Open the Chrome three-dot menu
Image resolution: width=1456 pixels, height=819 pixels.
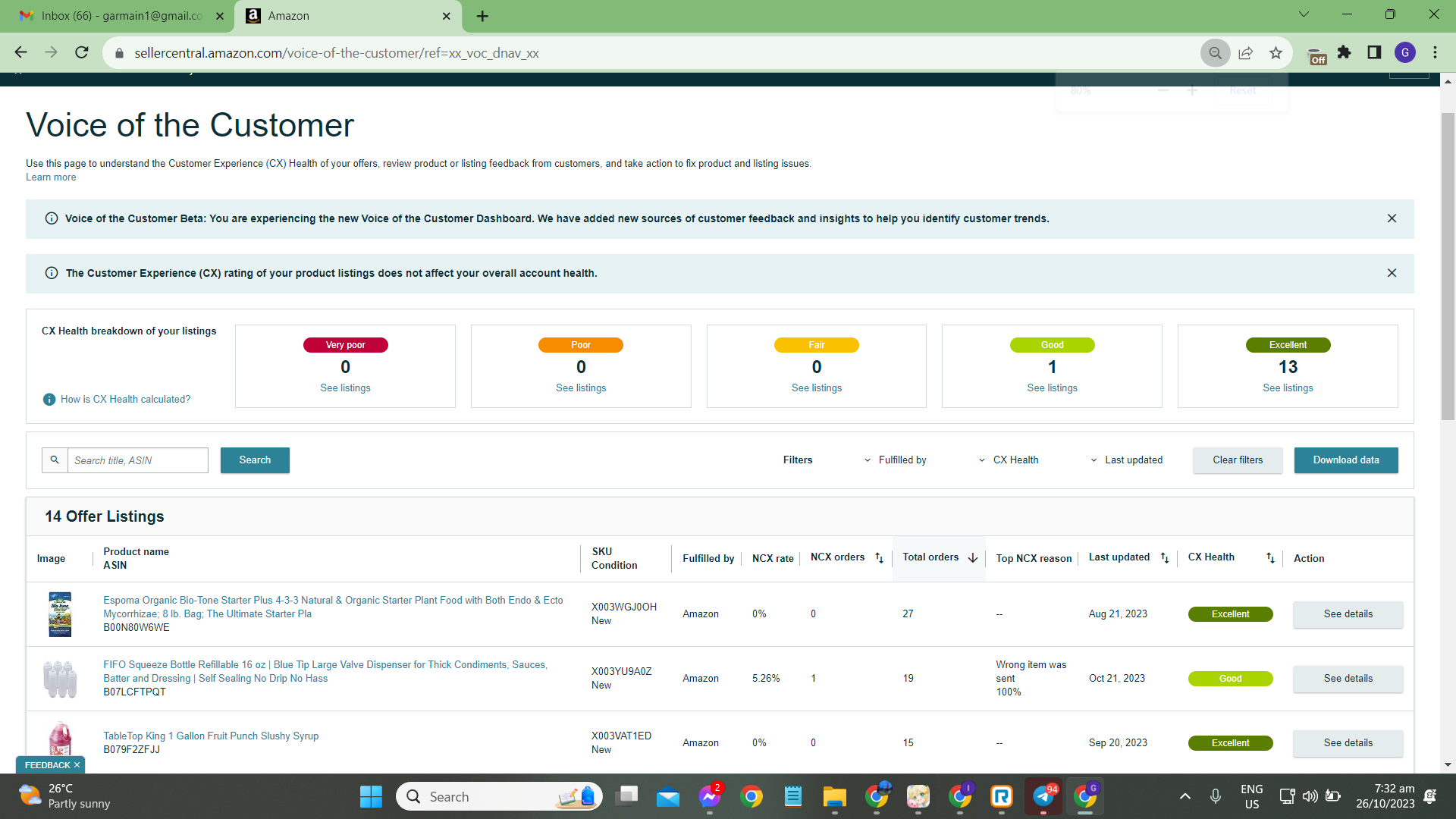coord(1435,52)
